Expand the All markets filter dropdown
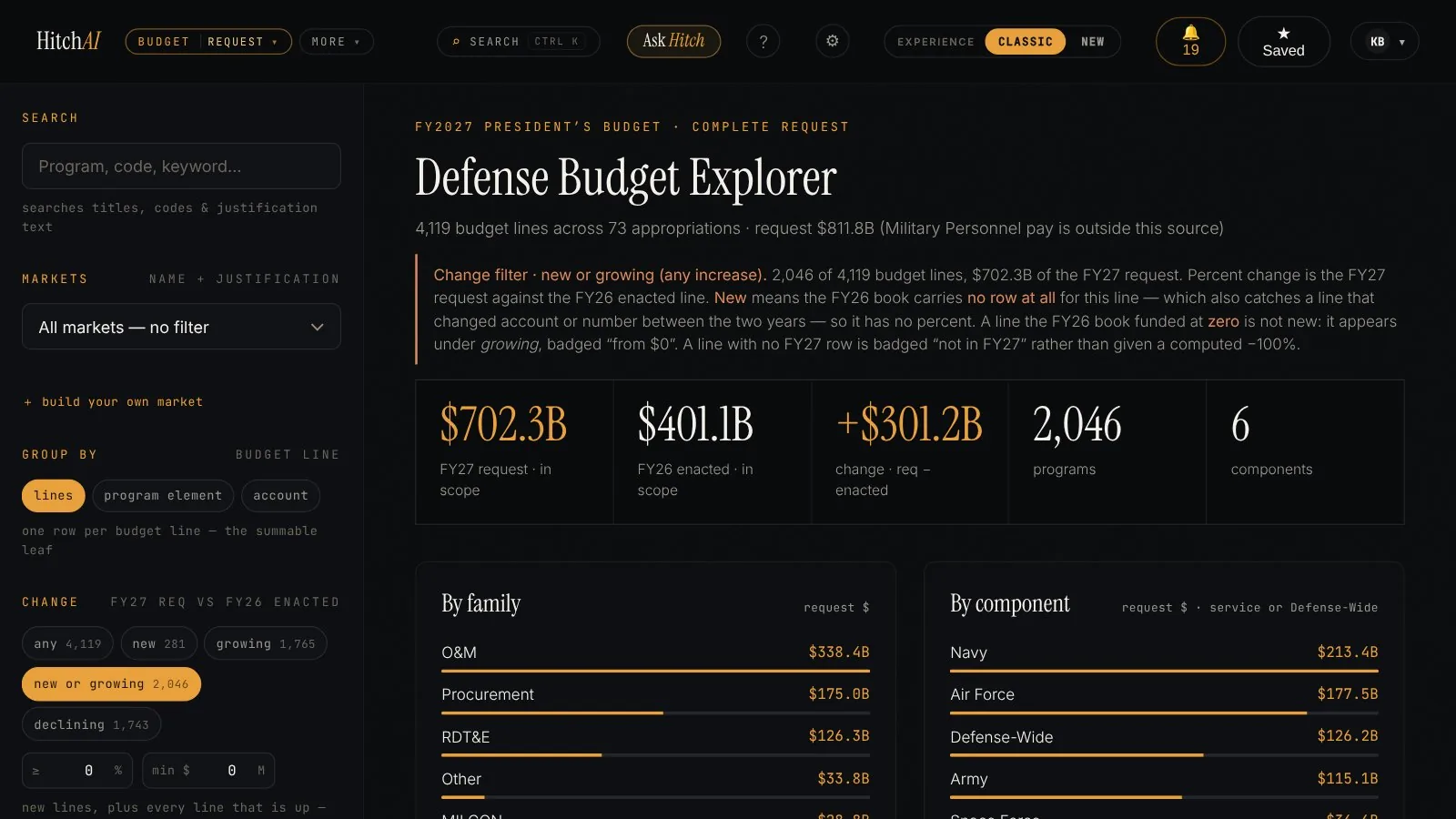This screenshot has width=1456, height=819. pyautogui.click(x=181, y=327)
